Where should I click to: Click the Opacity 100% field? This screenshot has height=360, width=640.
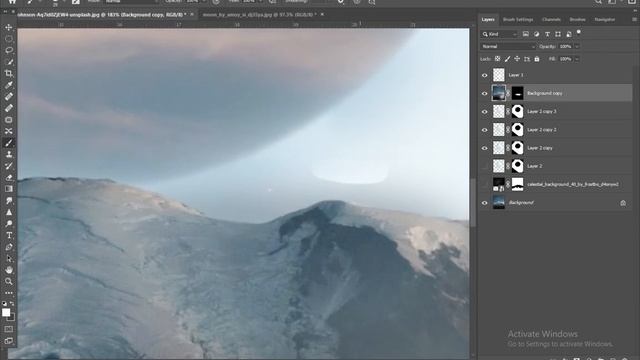point(566,47)
